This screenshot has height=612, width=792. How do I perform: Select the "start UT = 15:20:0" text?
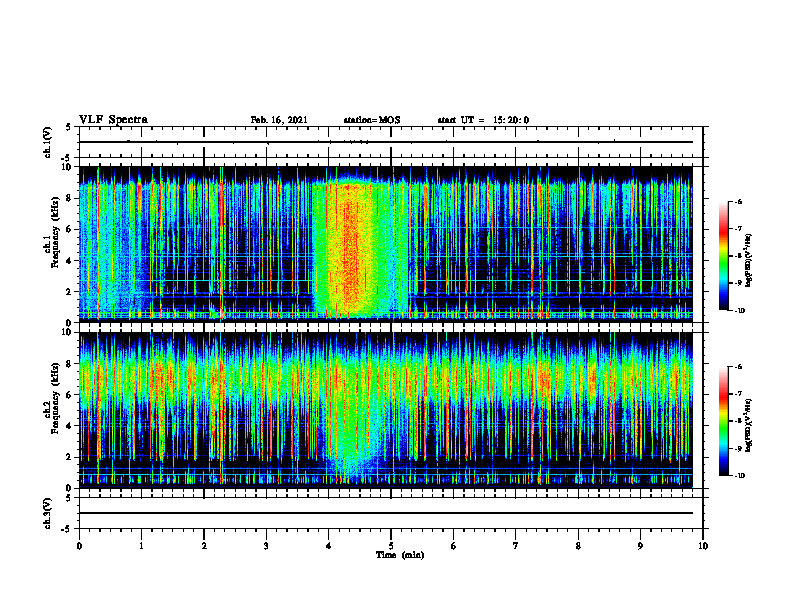(x=483, y=120)
